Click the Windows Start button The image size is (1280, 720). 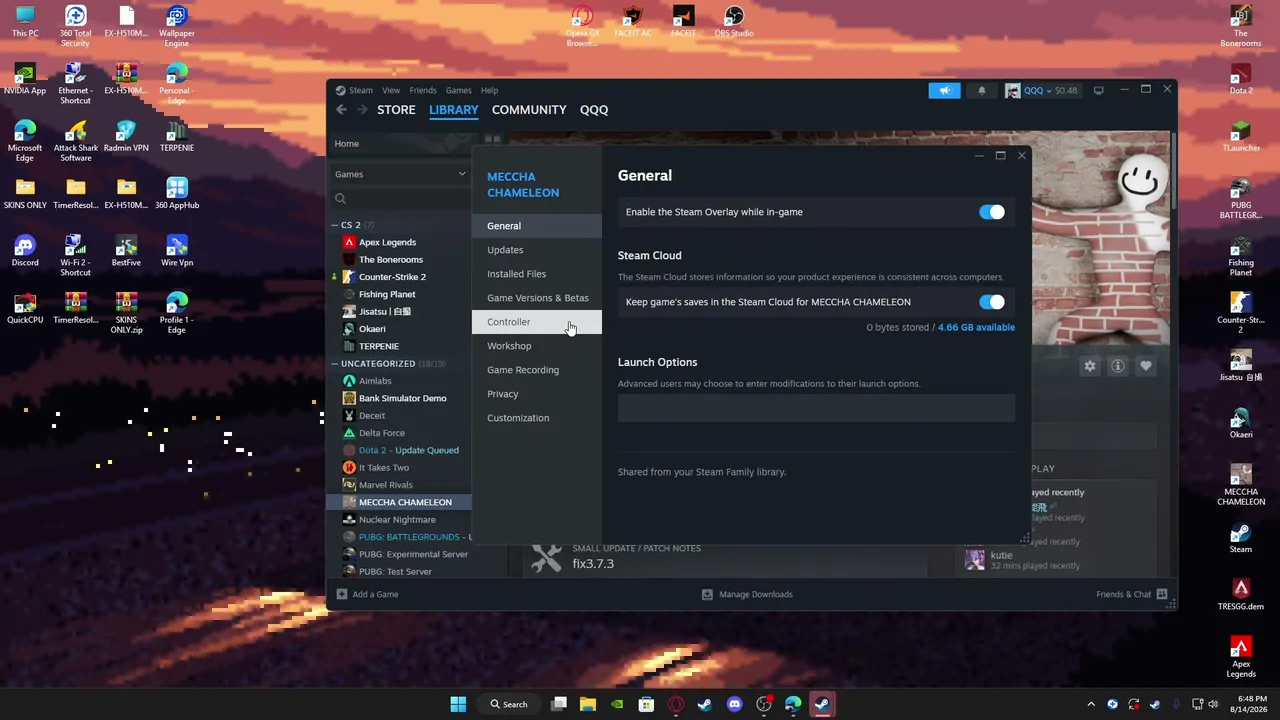point(458,704)
